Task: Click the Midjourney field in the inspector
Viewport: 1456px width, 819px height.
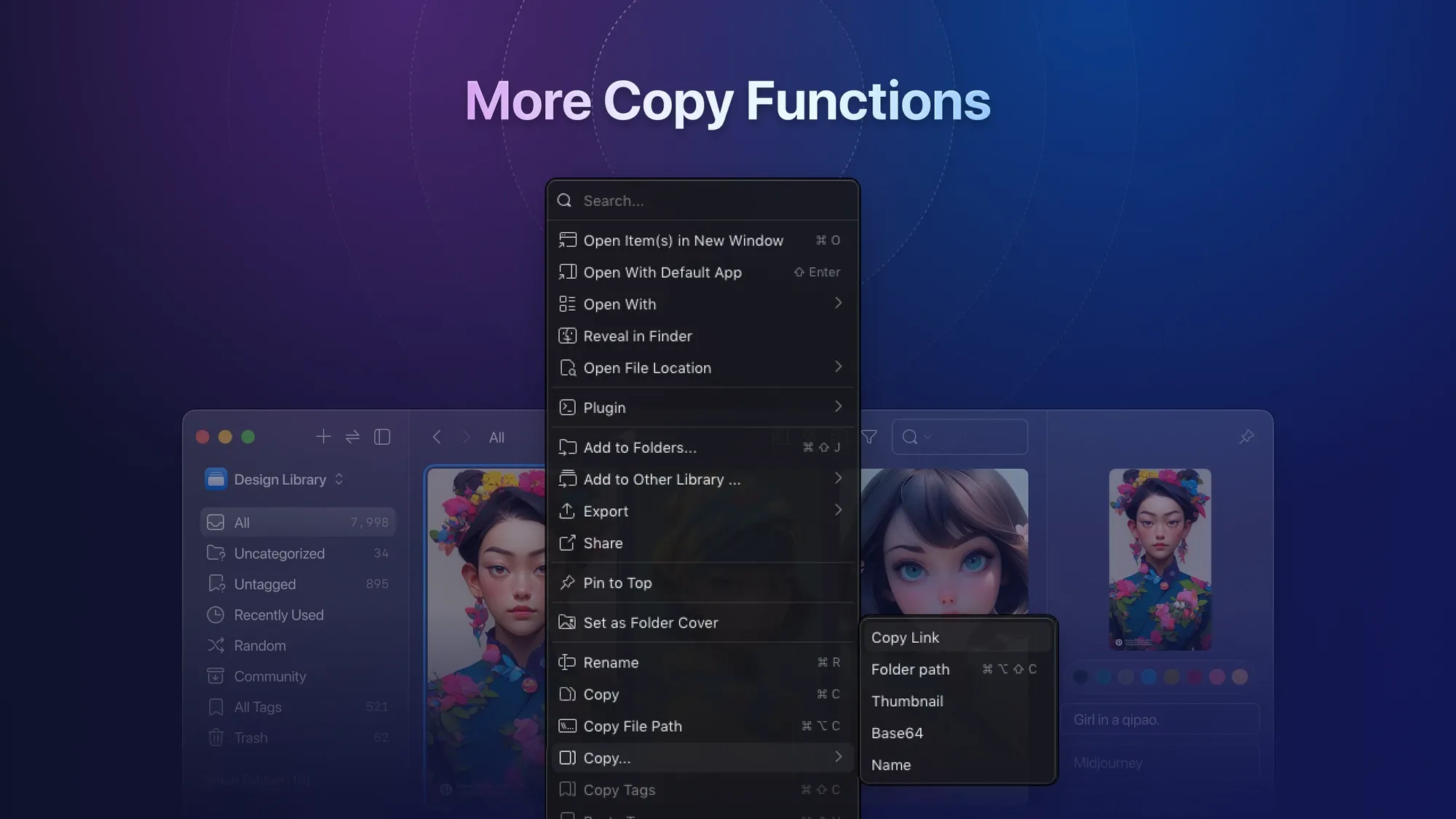Action: pyautogui.click(x=1160, y=763)
